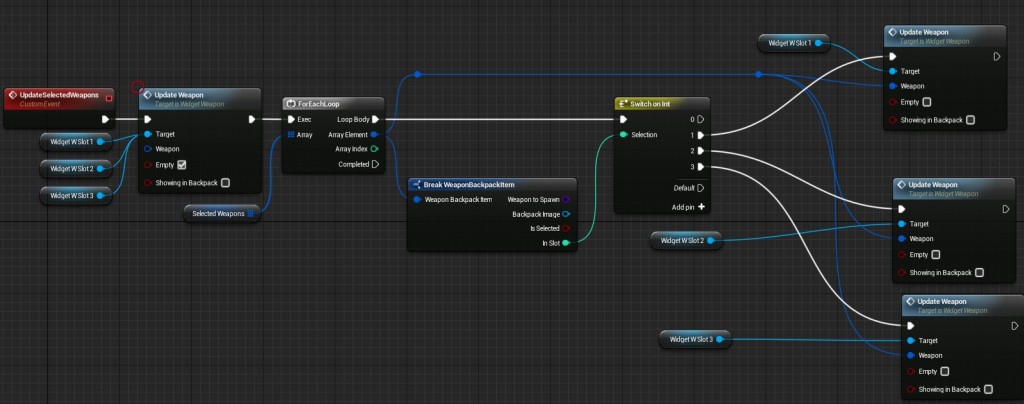Image resolution: width=1024 pixels, height=404 pixels.
Task: Click the Default exec pin on Switch on Int
Action: [x=701, y=188]
